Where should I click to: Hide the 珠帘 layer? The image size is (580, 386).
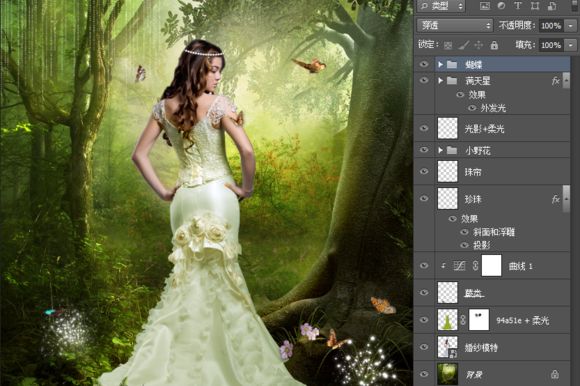[424, 172]
